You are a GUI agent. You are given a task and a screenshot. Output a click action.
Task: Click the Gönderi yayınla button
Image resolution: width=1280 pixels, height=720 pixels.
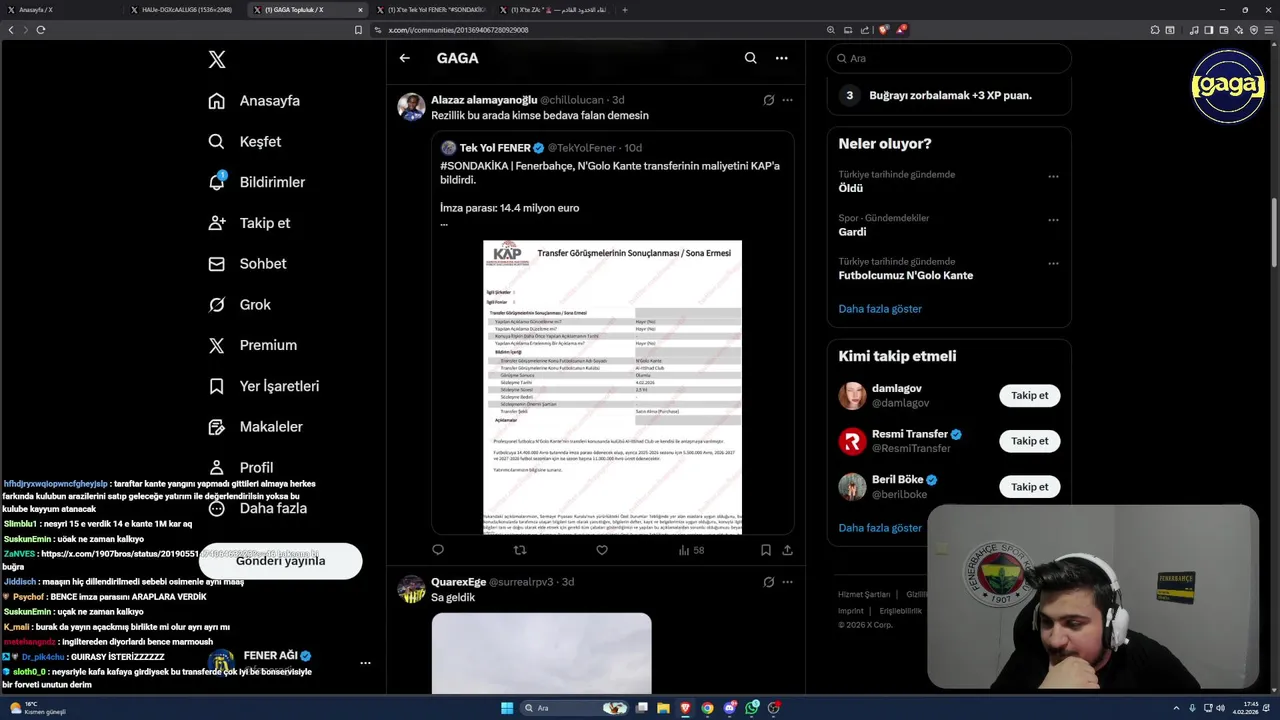pos(280,561)
